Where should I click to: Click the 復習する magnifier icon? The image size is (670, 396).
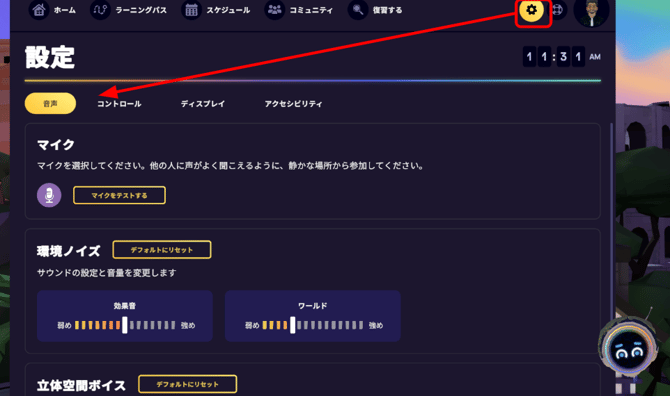click(358, 10)
